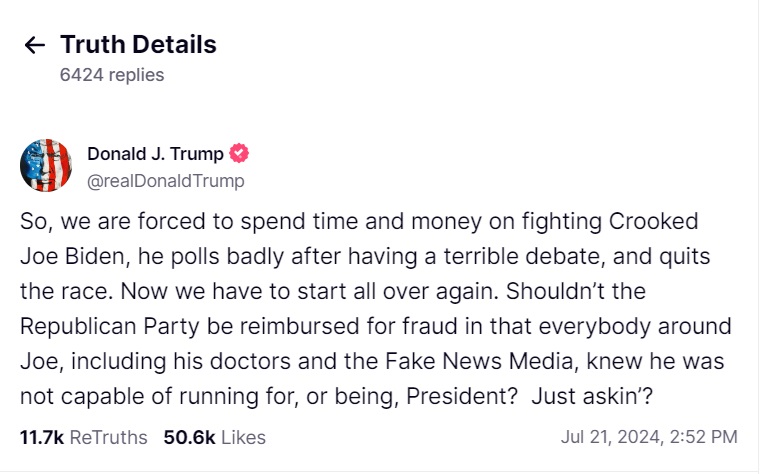View the 6424 replies text
The width and height of the screenshot is (760, 474).
click(112, 75)
